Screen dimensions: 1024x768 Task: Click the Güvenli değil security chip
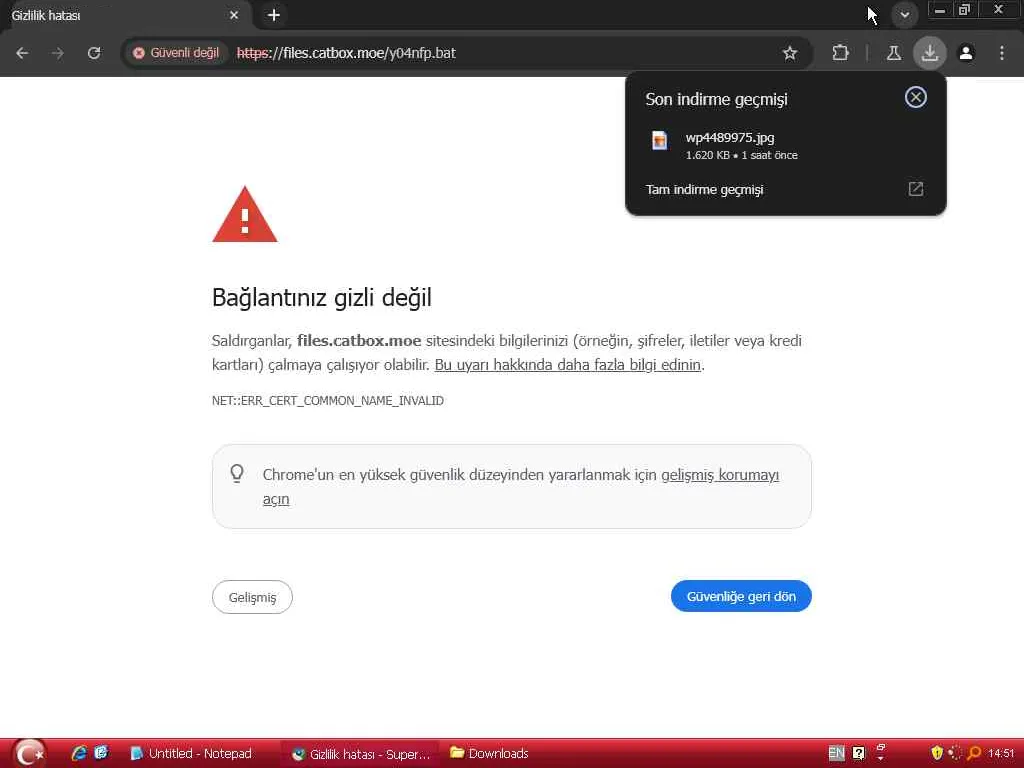176,53
